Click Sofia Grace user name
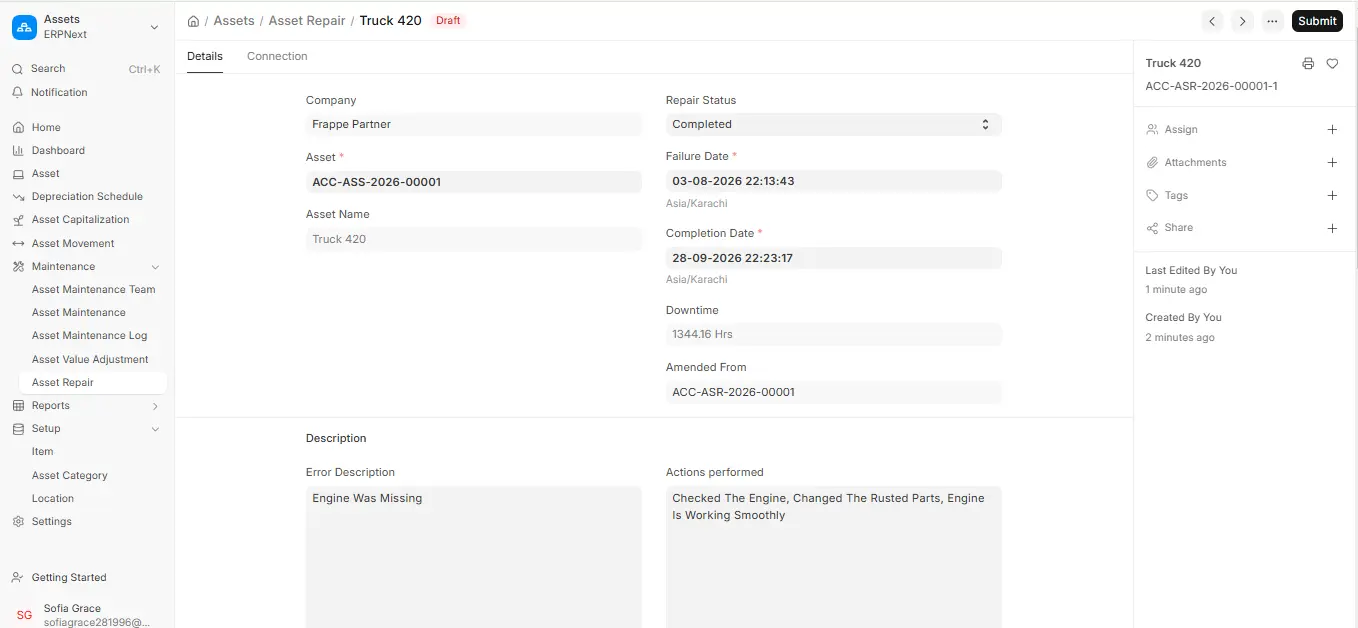Viewport: 1358px width, 628px height. coord(72,608)
